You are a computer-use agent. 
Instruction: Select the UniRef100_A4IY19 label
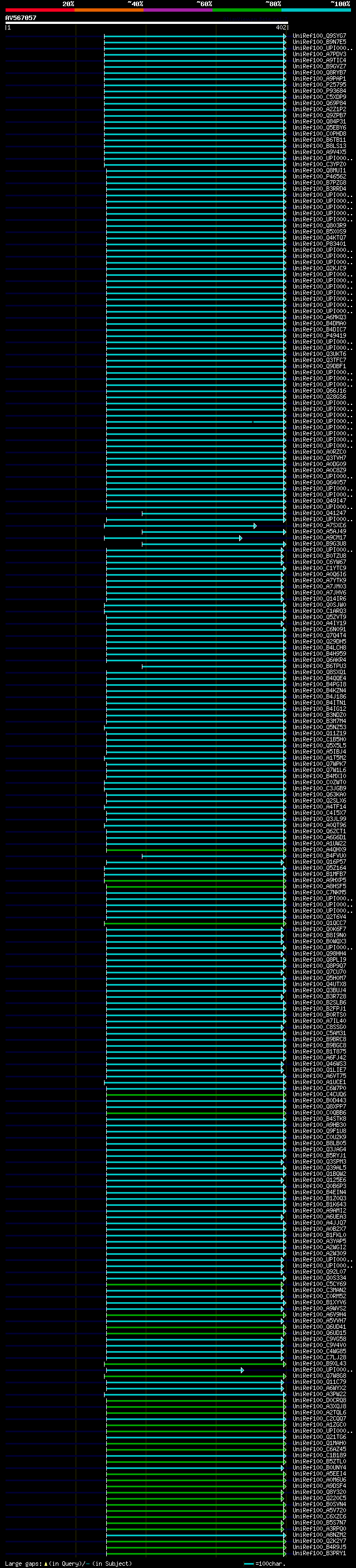(319, 624)
